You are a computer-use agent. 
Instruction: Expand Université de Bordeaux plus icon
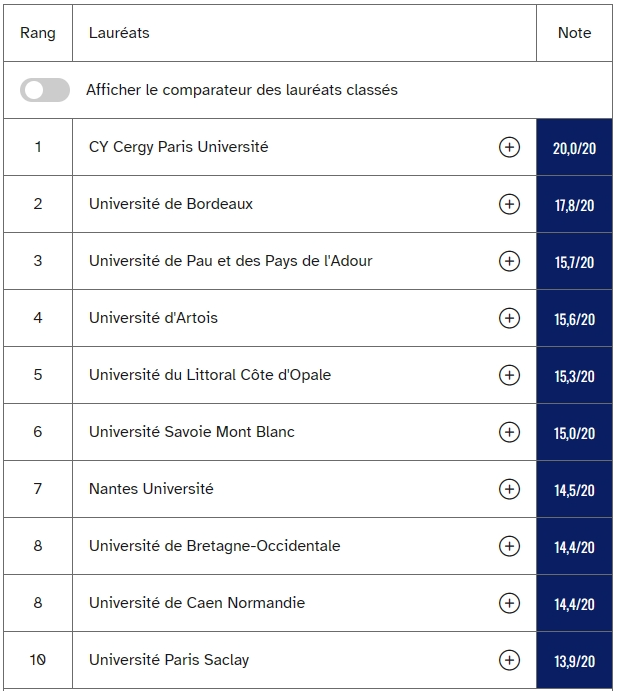pos(509,204)
